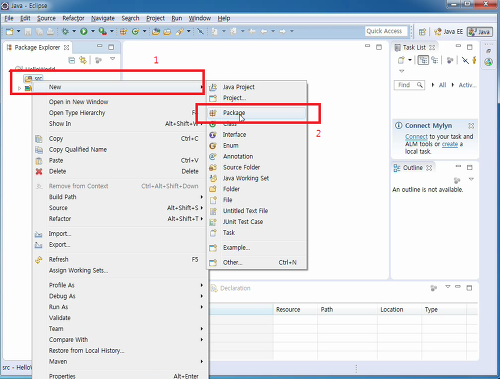Select the src folder in Package Explorer
Screen dimensions: 500x379
[34, 79]
